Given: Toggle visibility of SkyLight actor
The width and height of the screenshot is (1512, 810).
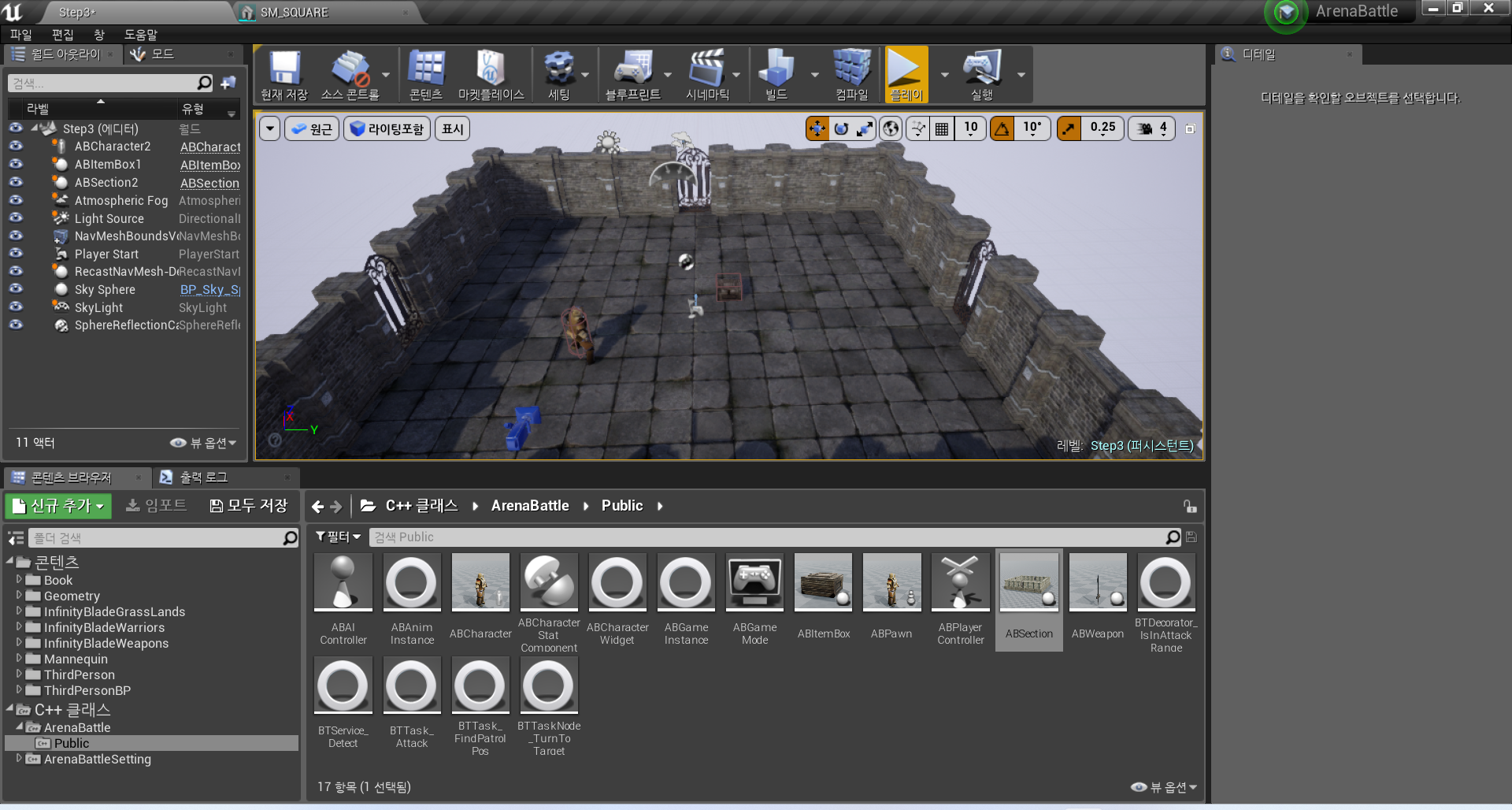Looking at the screenshot, I should click(x=16, y=307).
